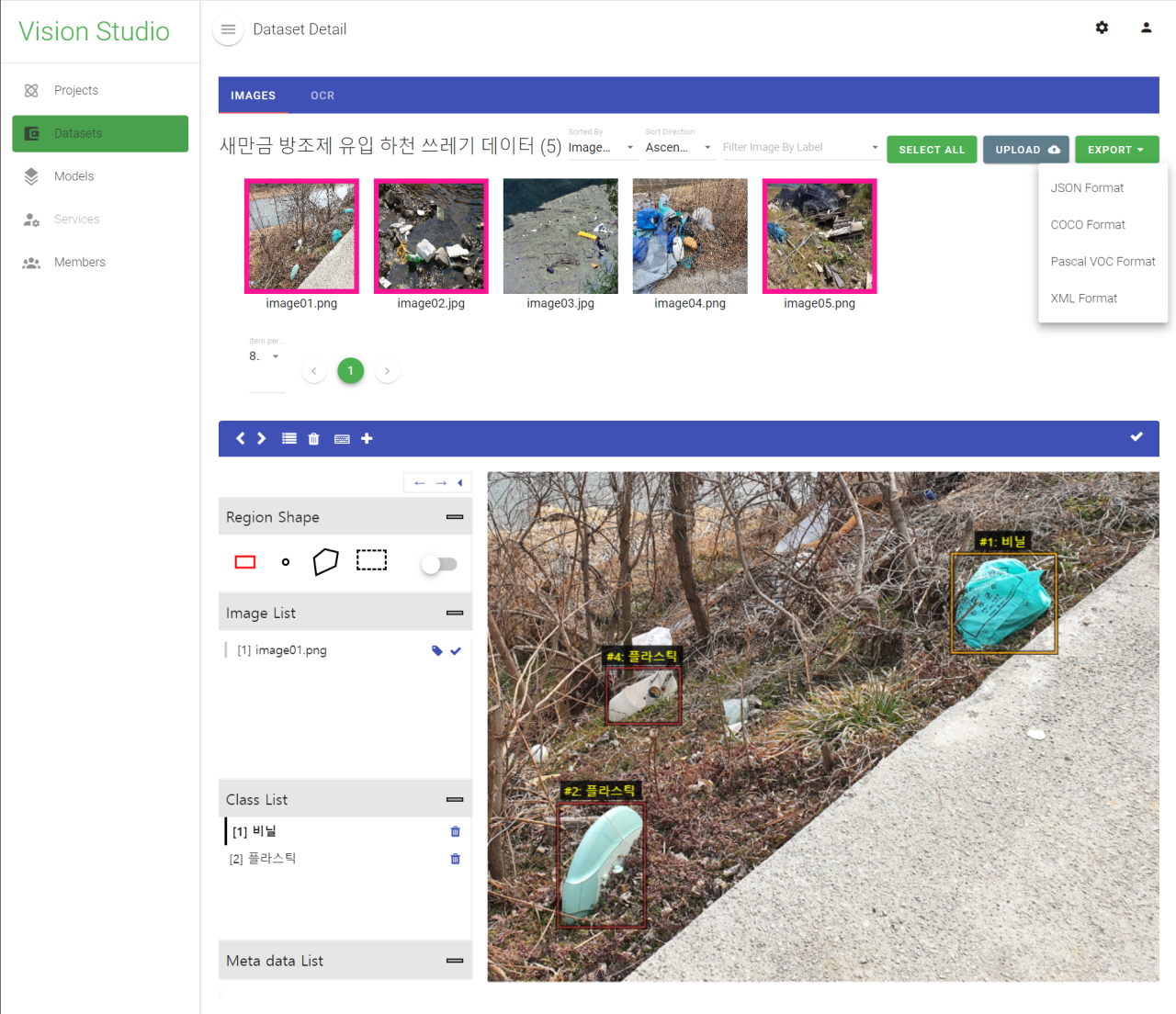Collapse the Class List panel
This screenshot has width=1176, height=1014.
pos(454,800)
